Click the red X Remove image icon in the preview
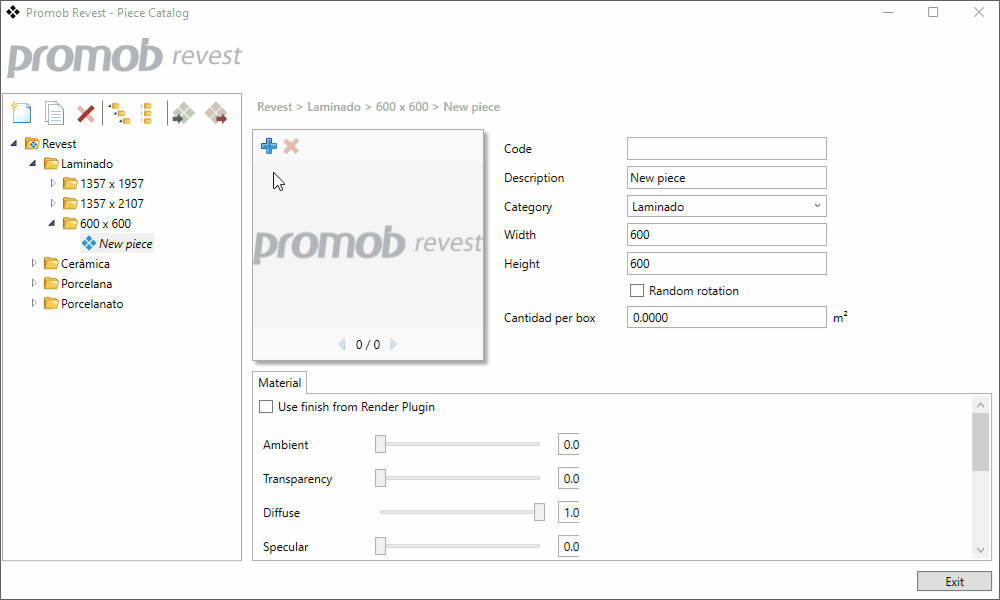The width and height of the screenshot is (1000, 600). coord(291,146)
